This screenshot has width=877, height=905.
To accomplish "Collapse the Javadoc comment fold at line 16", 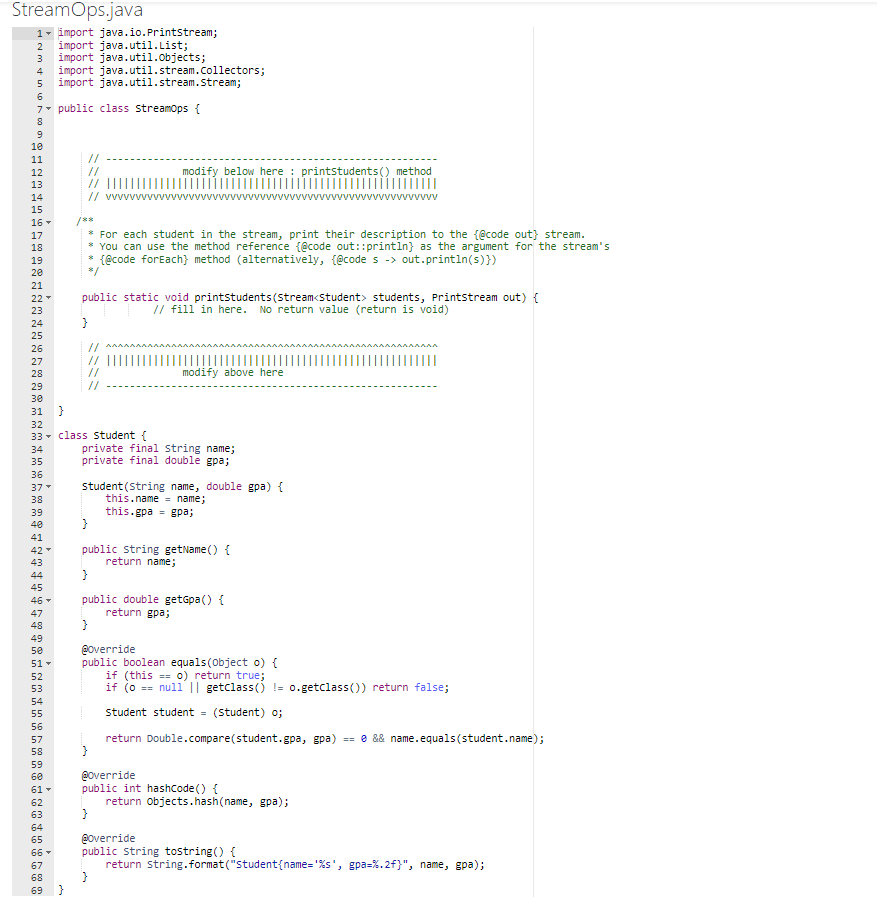I will 48,222.
